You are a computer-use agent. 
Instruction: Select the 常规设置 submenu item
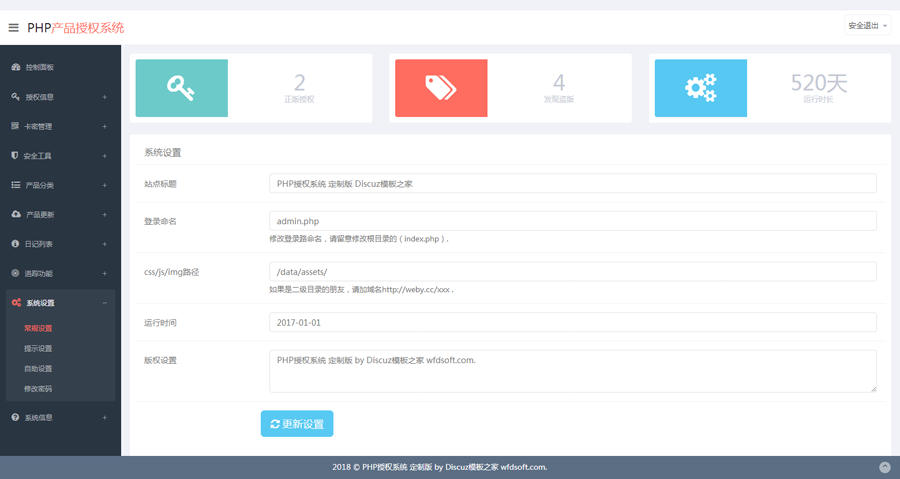38,328
